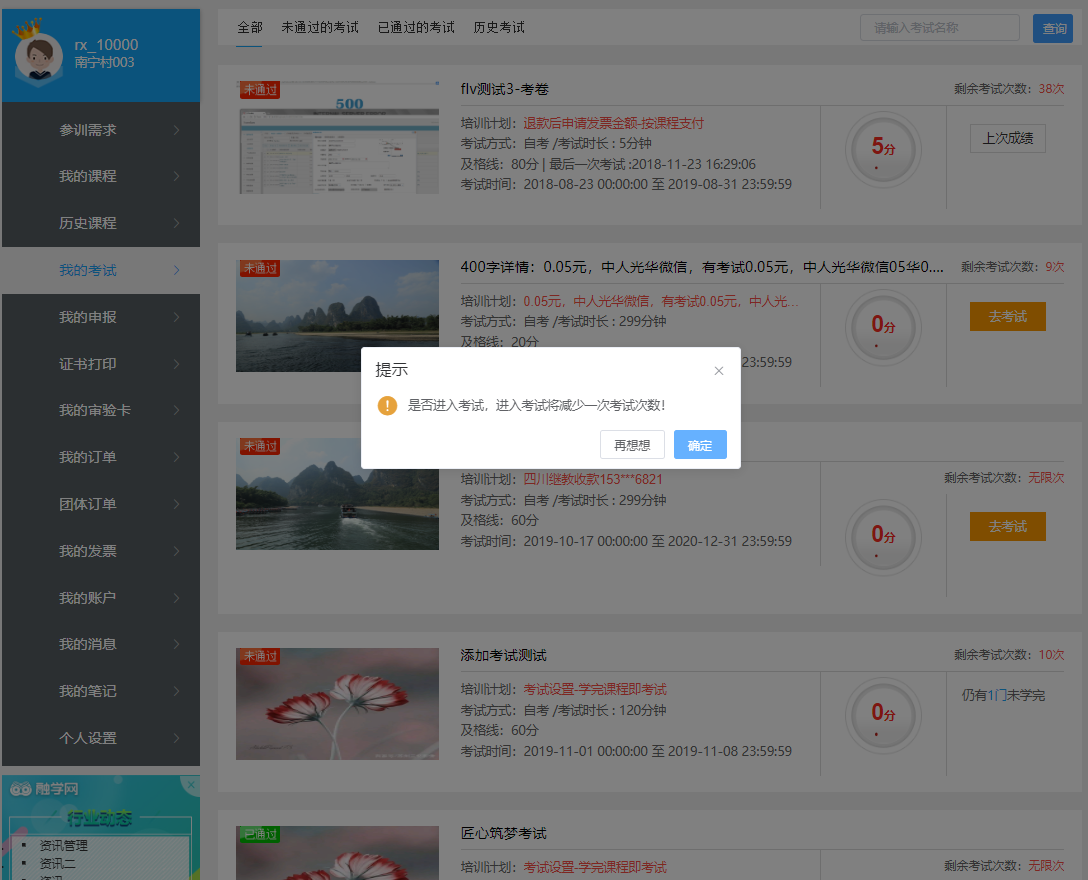This screenshot has width=1088, height=880.
Task: Close the 融学网 ad banner
Action: point(191,785)
